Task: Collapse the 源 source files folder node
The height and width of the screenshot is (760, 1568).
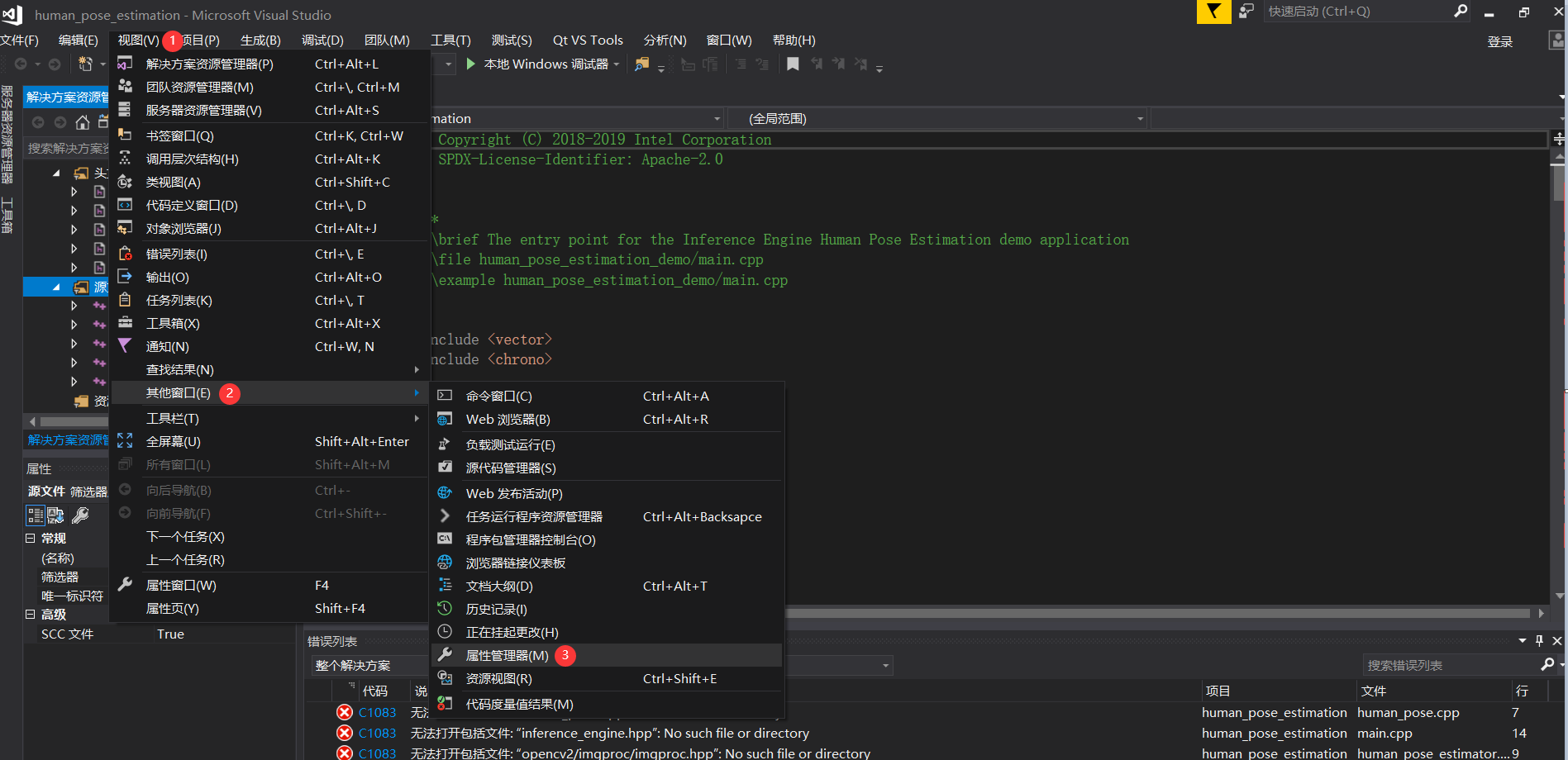Action: tap(56, 287)
